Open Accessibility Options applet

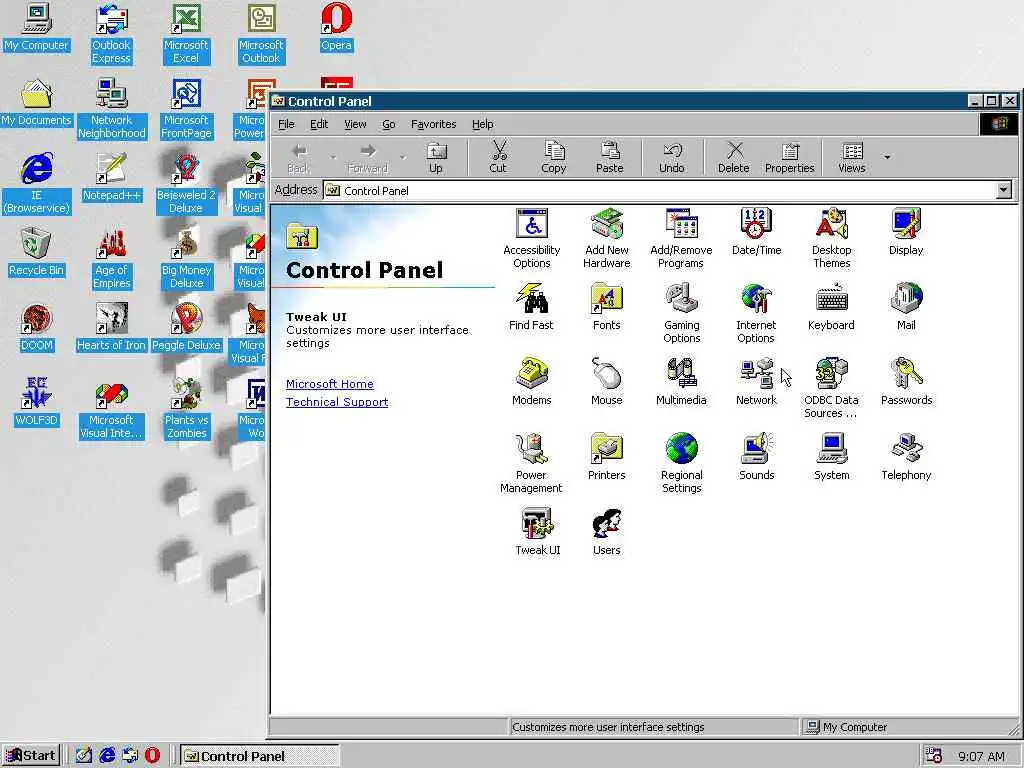[532, 238]
